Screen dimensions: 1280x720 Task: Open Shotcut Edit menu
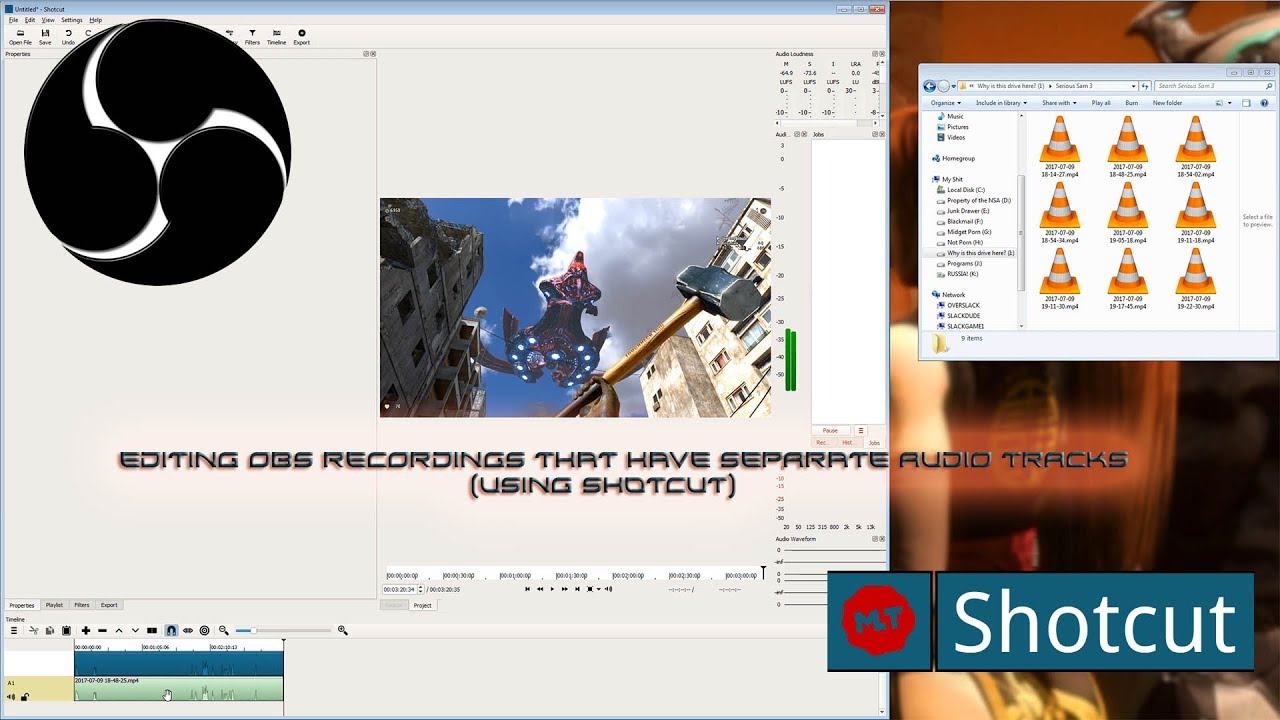click(x=30, y=20)
